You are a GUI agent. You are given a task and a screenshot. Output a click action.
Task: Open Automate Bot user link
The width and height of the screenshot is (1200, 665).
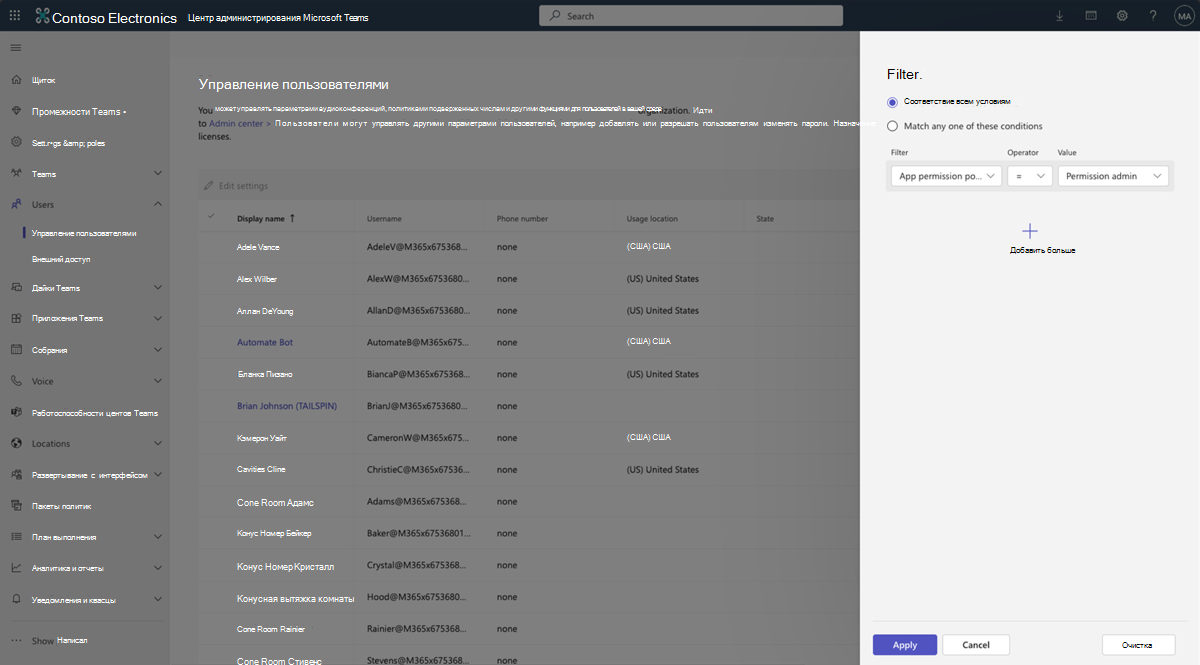coord(265,342)
